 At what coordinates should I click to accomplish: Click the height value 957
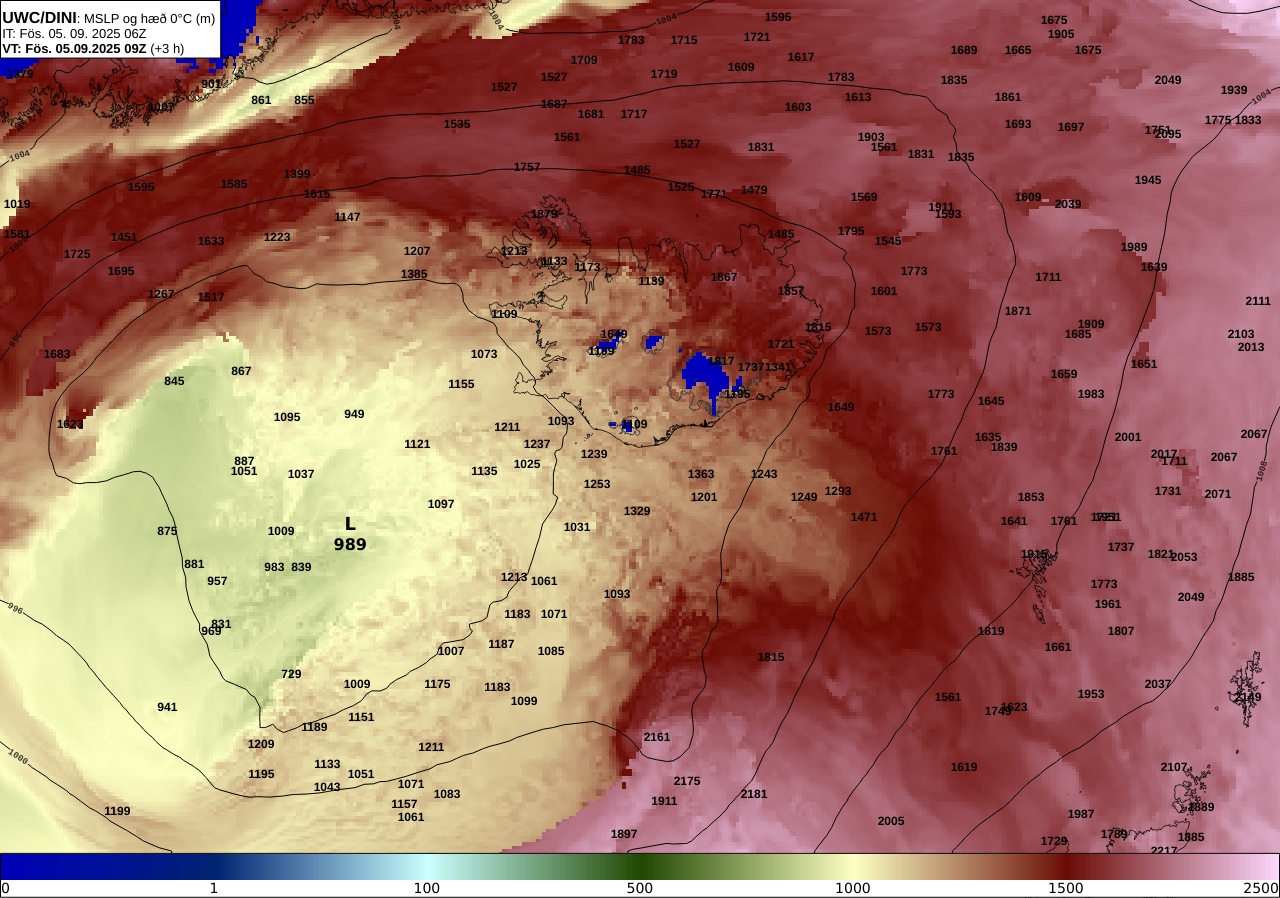coord(217,581)
